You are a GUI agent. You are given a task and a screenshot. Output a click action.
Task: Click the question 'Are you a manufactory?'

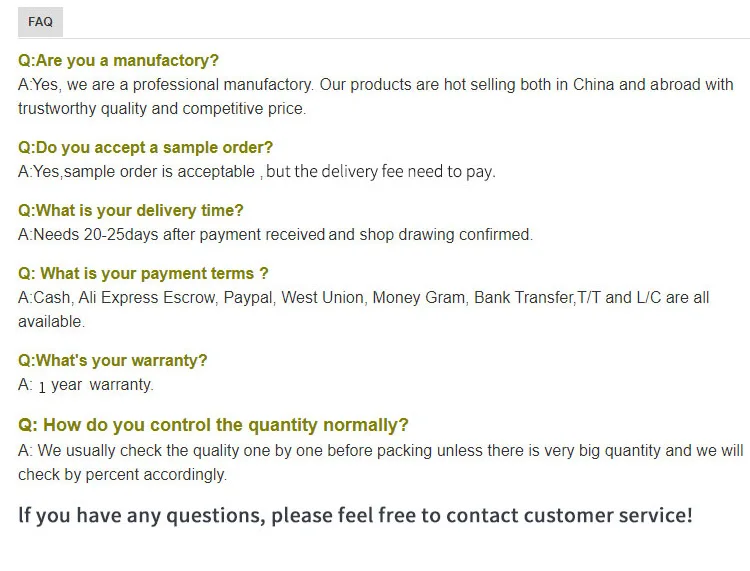(118, 61)
